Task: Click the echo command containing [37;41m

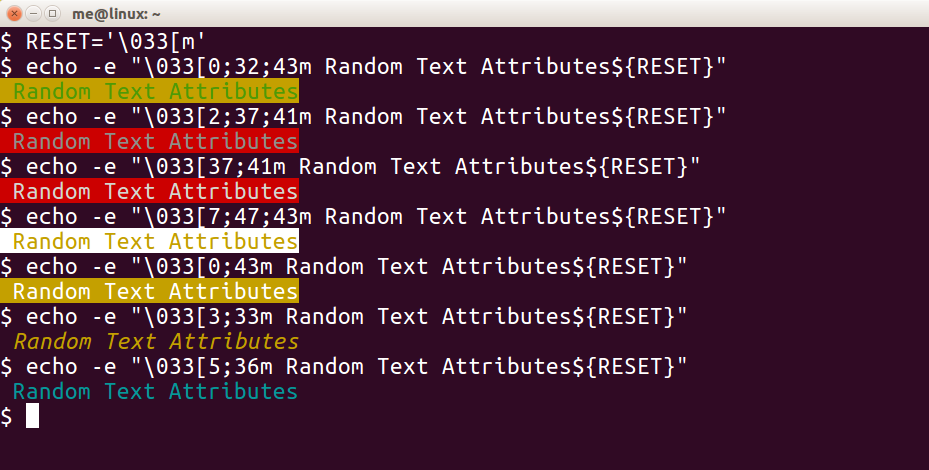Action: pyautogui.click(x=350, y=167)
